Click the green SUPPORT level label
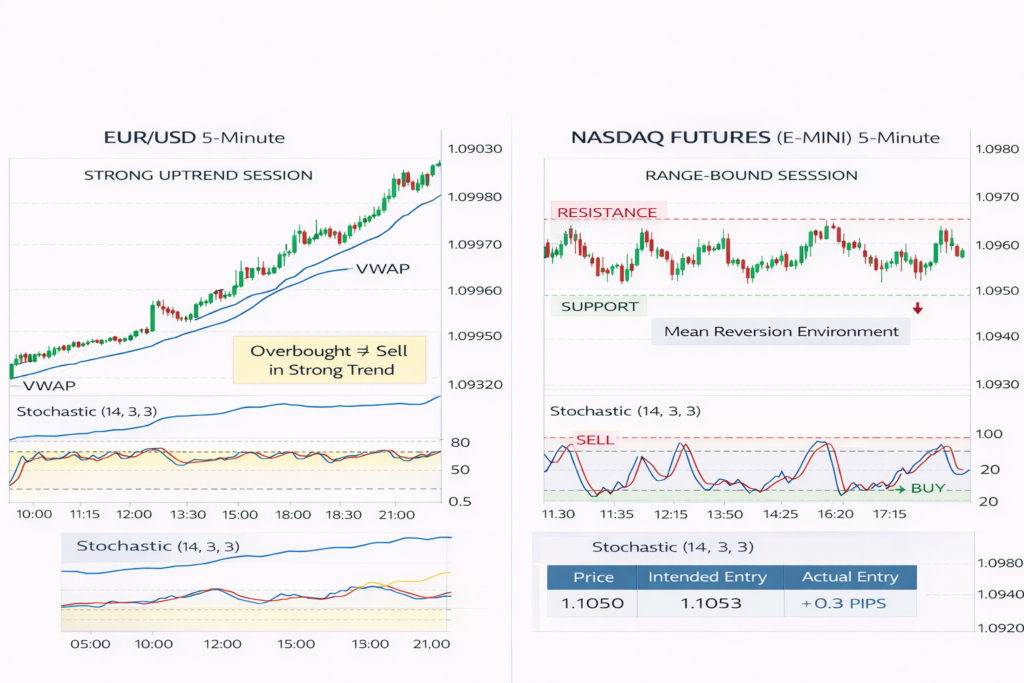1024x683 pixels. 599,306
